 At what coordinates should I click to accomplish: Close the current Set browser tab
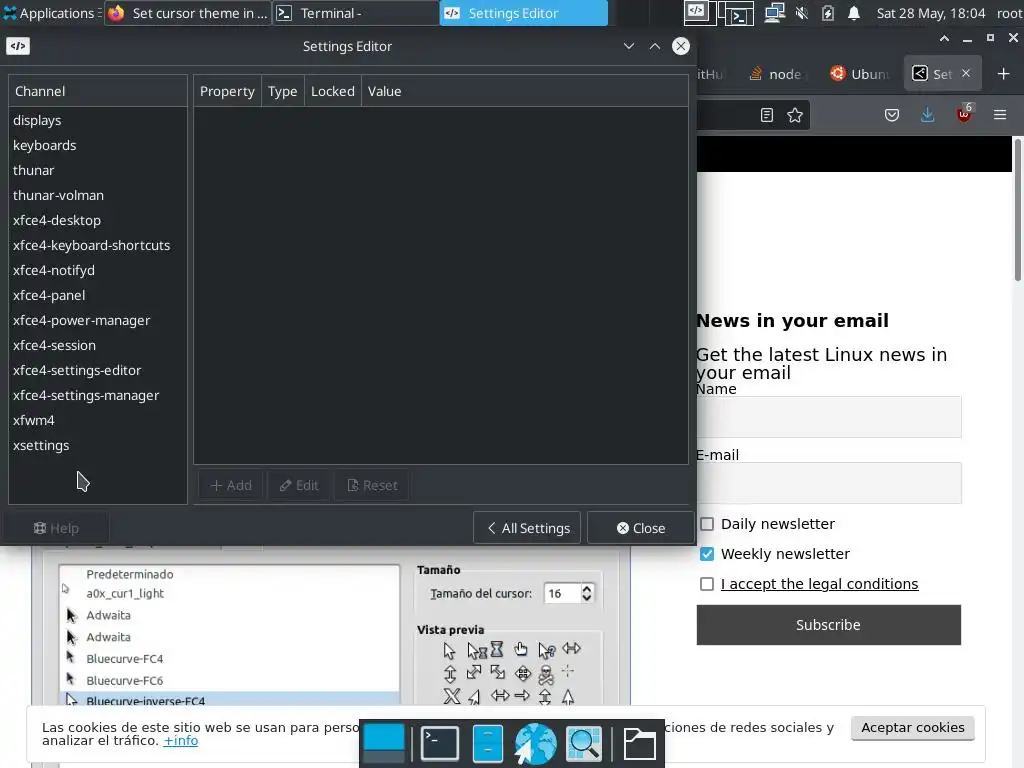[966, 73]
